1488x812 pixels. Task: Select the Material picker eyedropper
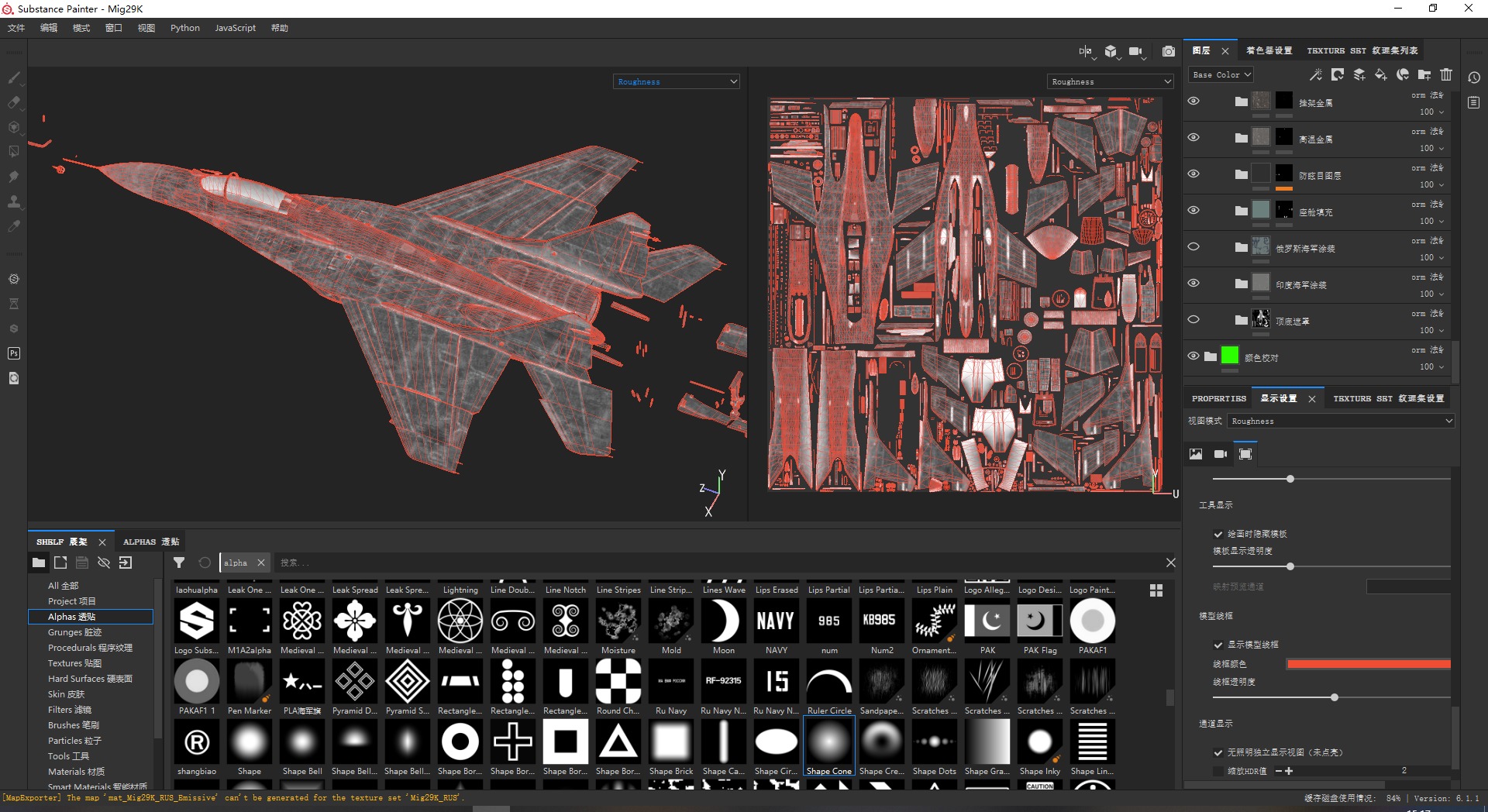13,226
